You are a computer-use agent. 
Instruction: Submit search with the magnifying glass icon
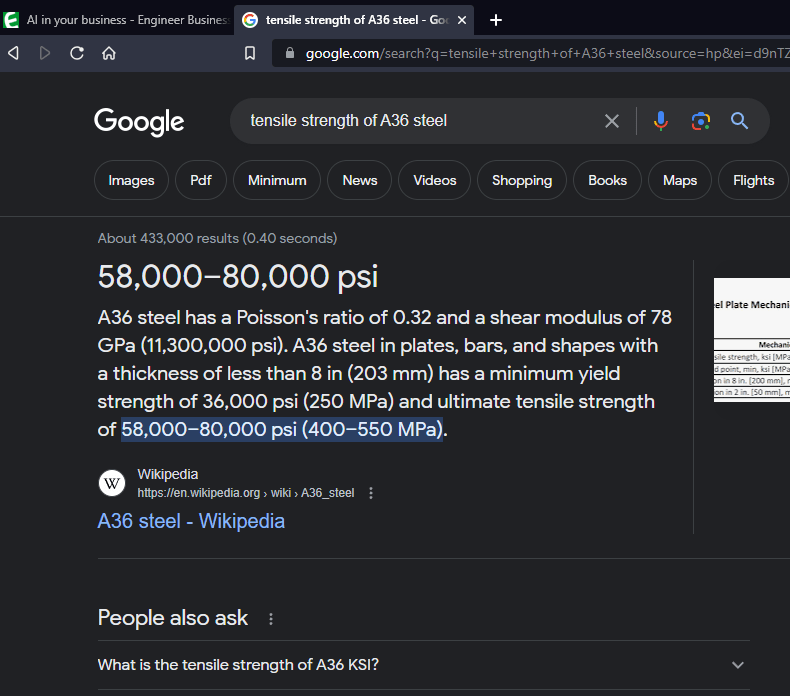point(739,121)
